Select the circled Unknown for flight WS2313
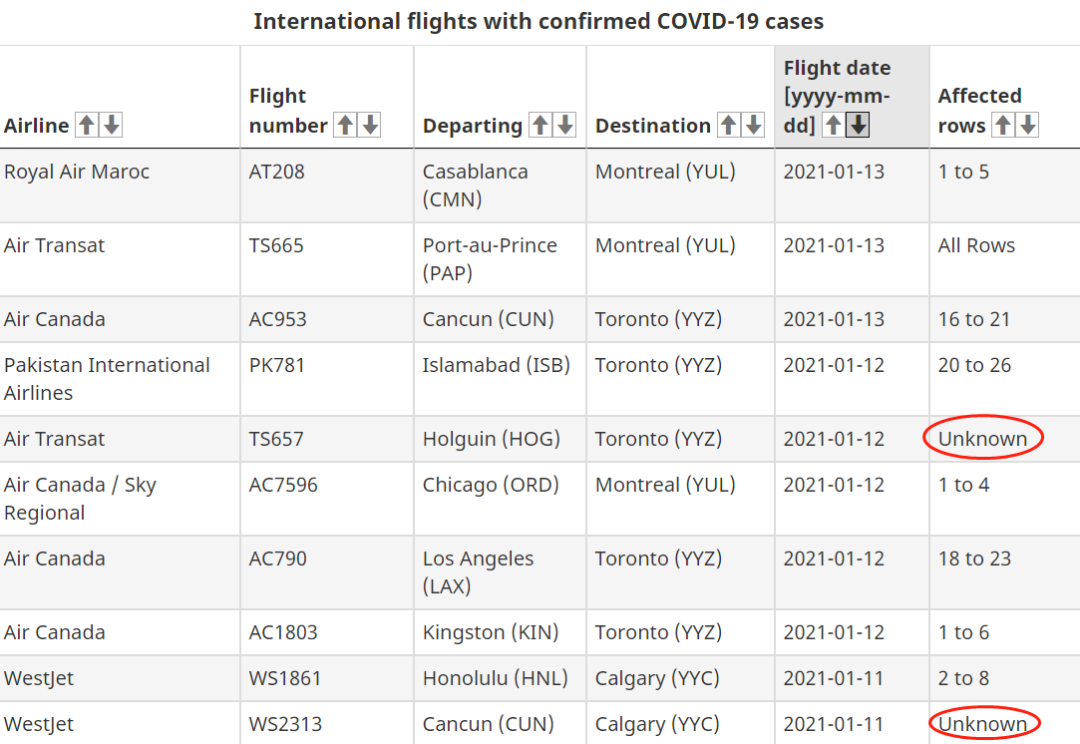This screenshot has height=744, width=1080. (983, 724)
